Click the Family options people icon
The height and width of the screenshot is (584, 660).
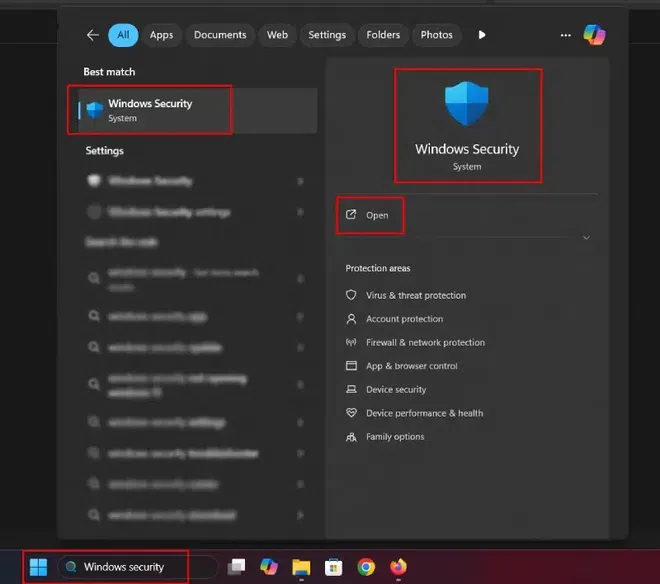click(351, 437)
